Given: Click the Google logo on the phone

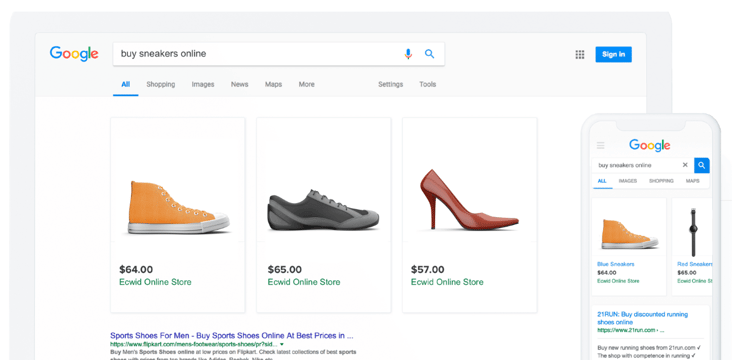Looking at the screenshot, I should (x=650, y=145).
